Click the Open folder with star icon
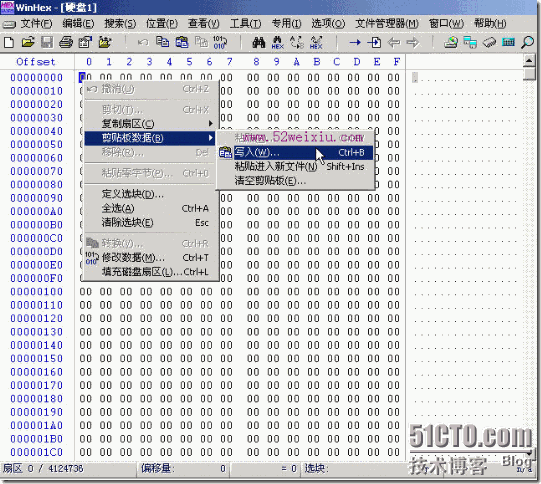Screen dimensions: 541x484 coord(105,42)
